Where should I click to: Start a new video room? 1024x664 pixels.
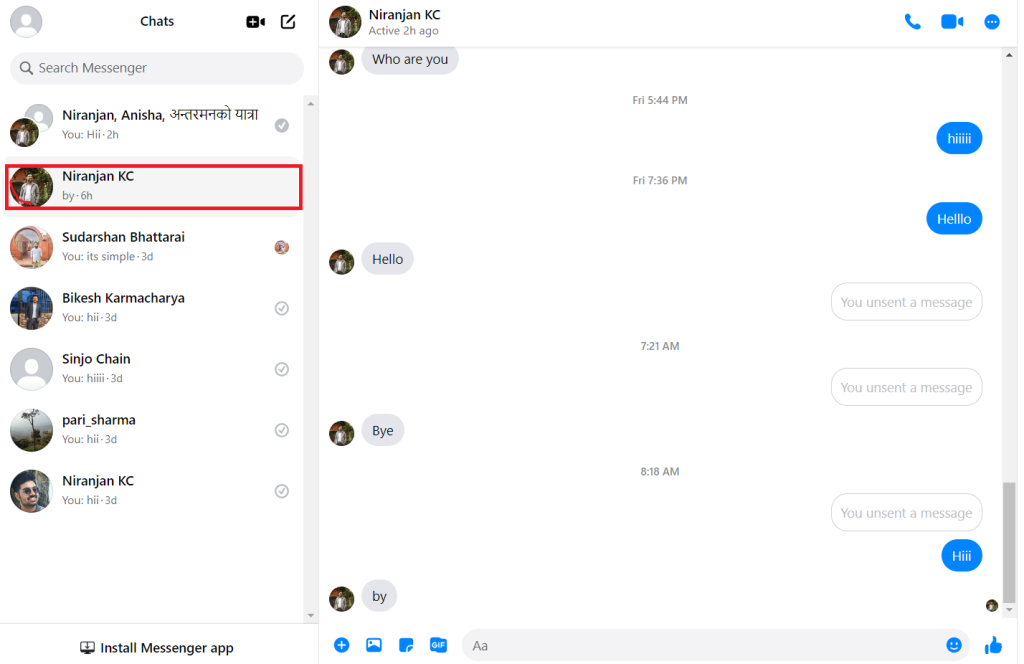tap(255, 22)
